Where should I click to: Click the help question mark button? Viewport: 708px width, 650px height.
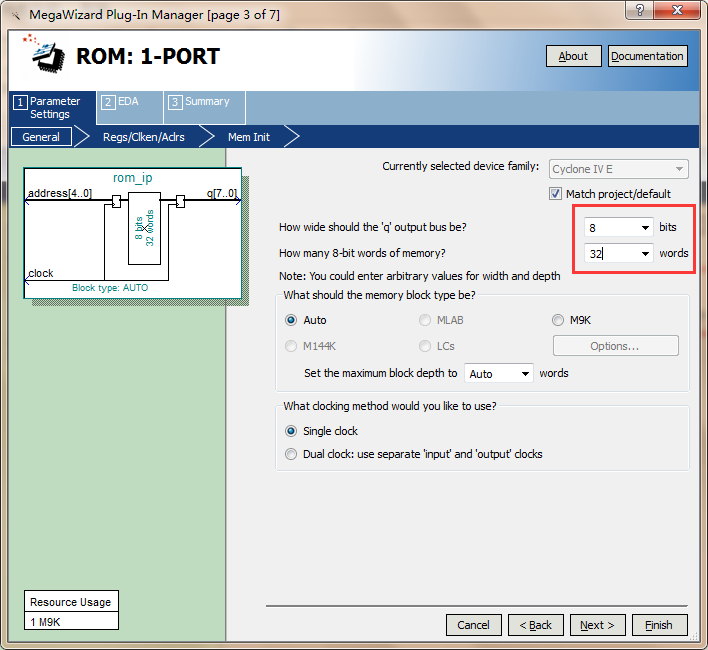pyautogui.click(x=639, y=10)
